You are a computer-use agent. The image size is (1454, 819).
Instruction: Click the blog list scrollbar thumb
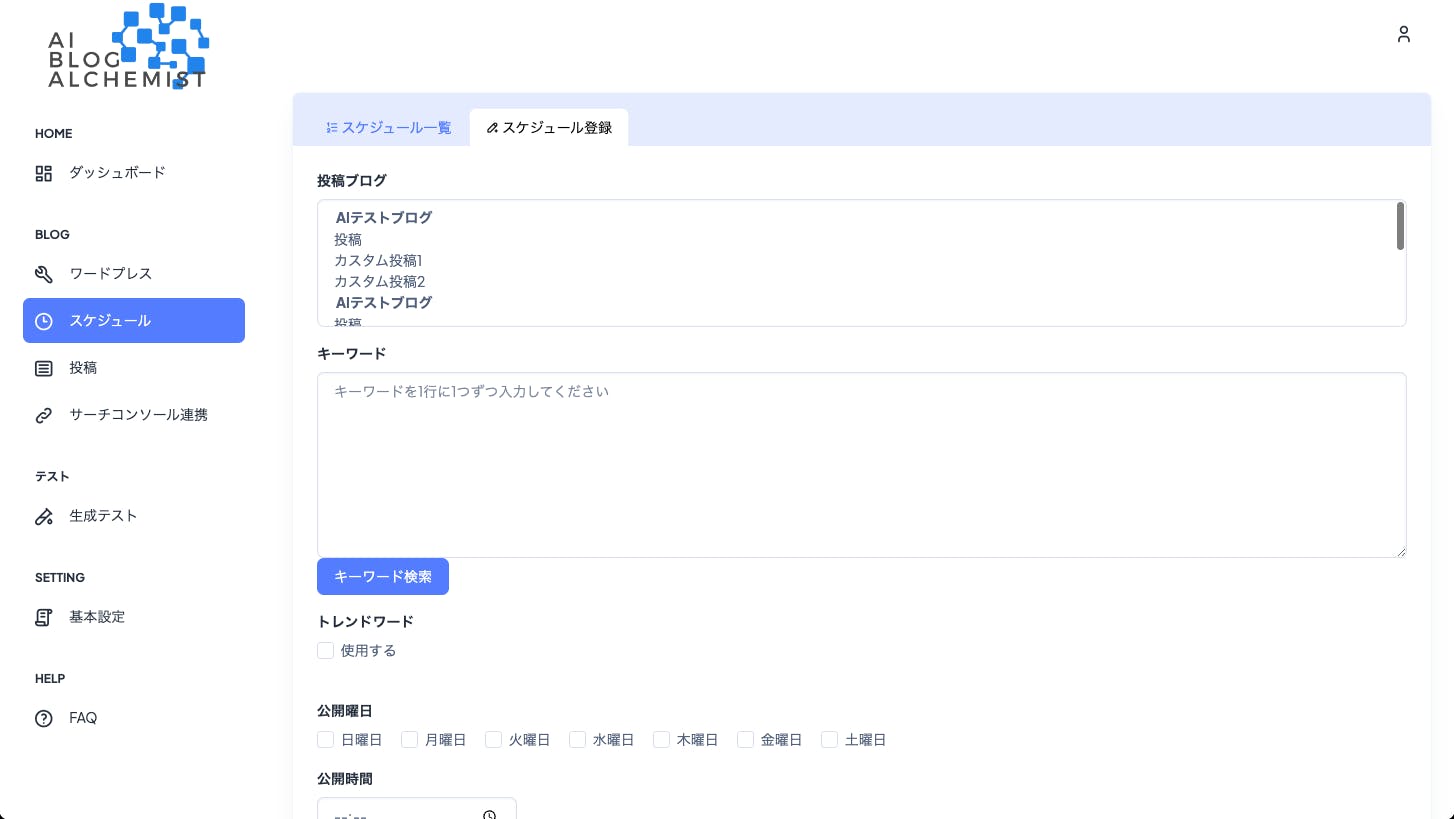click(1400, 226)
